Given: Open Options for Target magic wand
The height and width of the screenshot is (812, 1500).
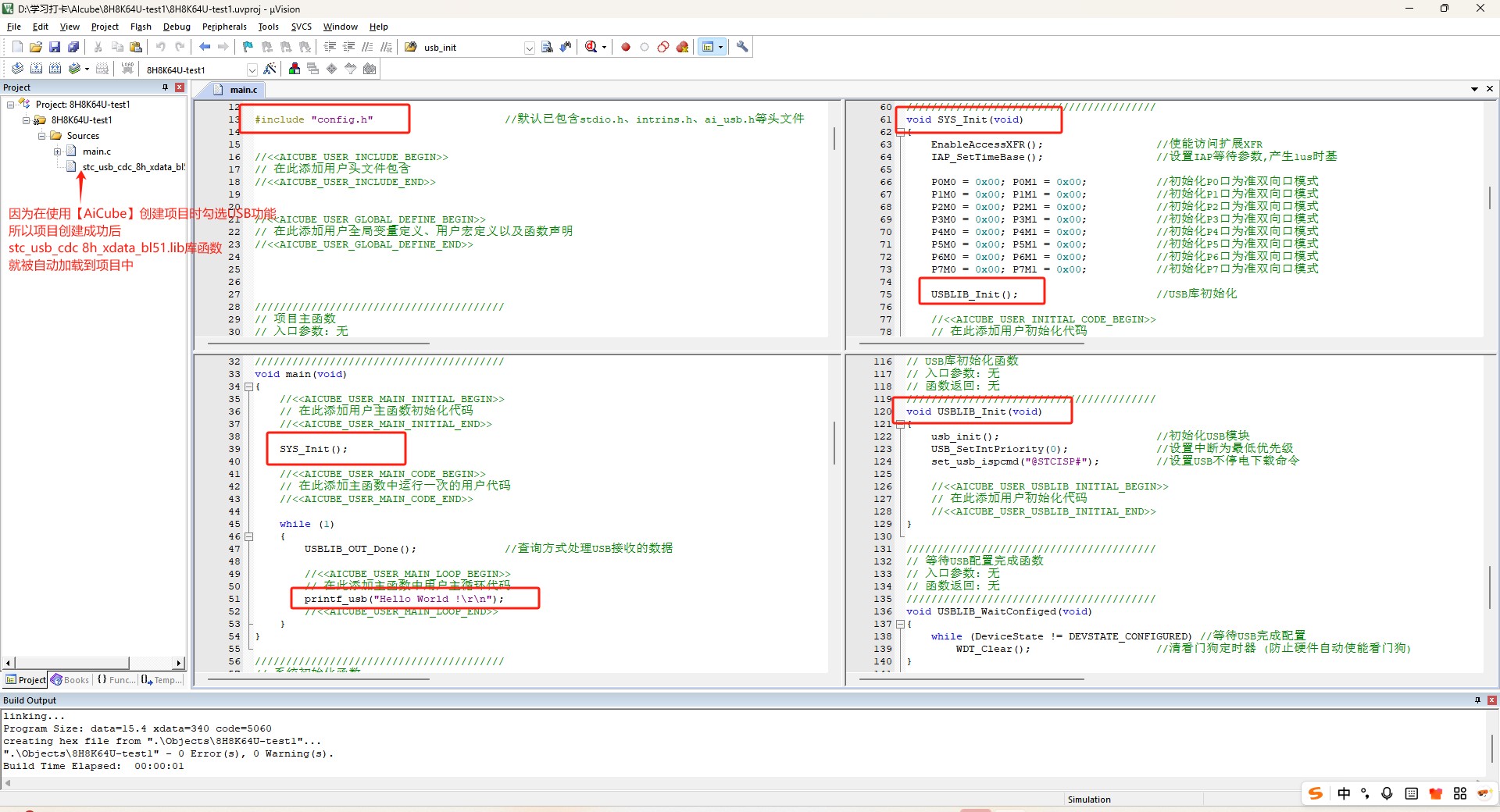Looking at the screenshot, I should point(270,69).
